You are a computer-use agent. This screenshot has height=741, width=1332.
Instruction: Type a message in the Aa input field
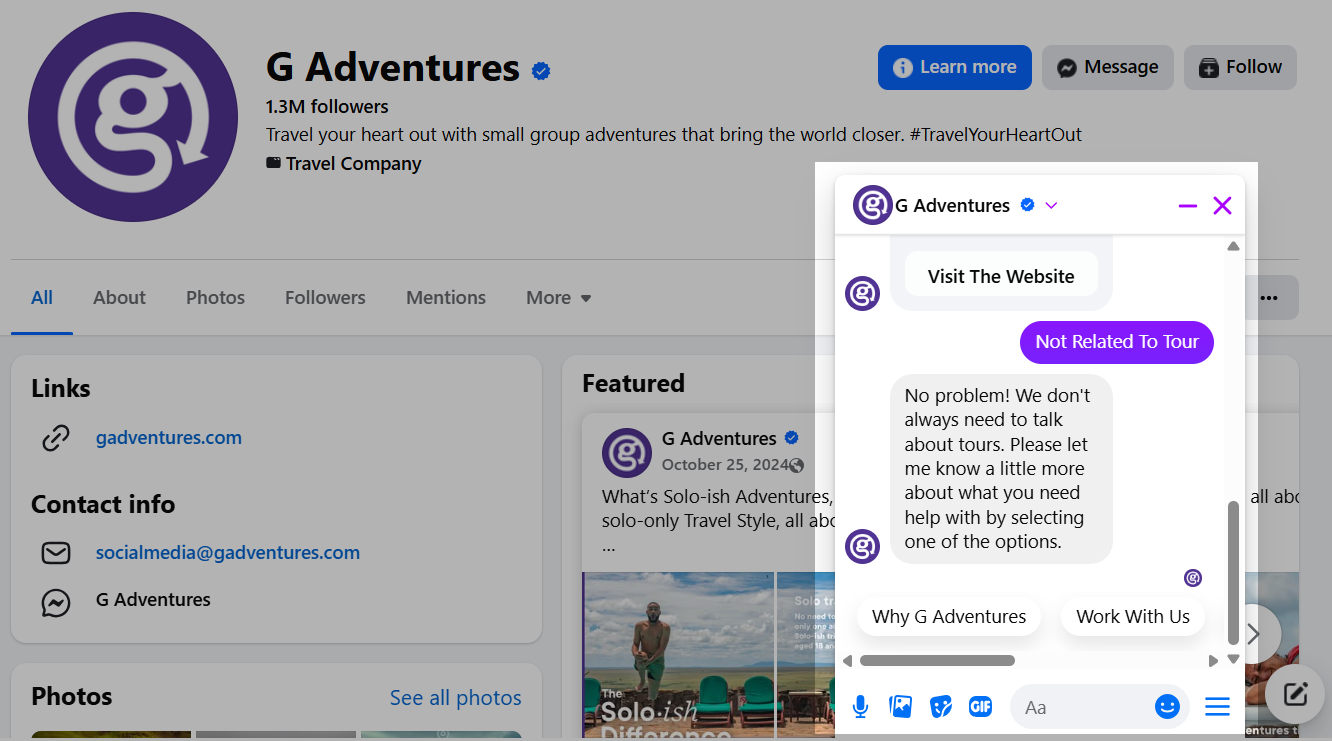pos(1080,707)
